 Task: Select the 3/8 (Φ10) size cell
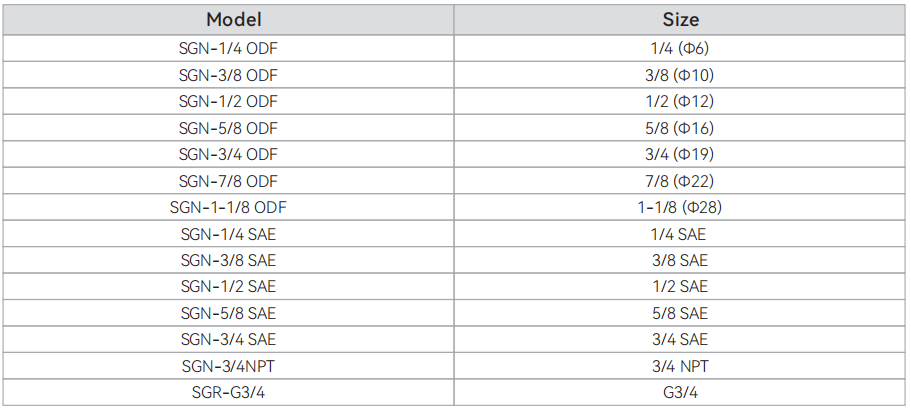point(680,75)
